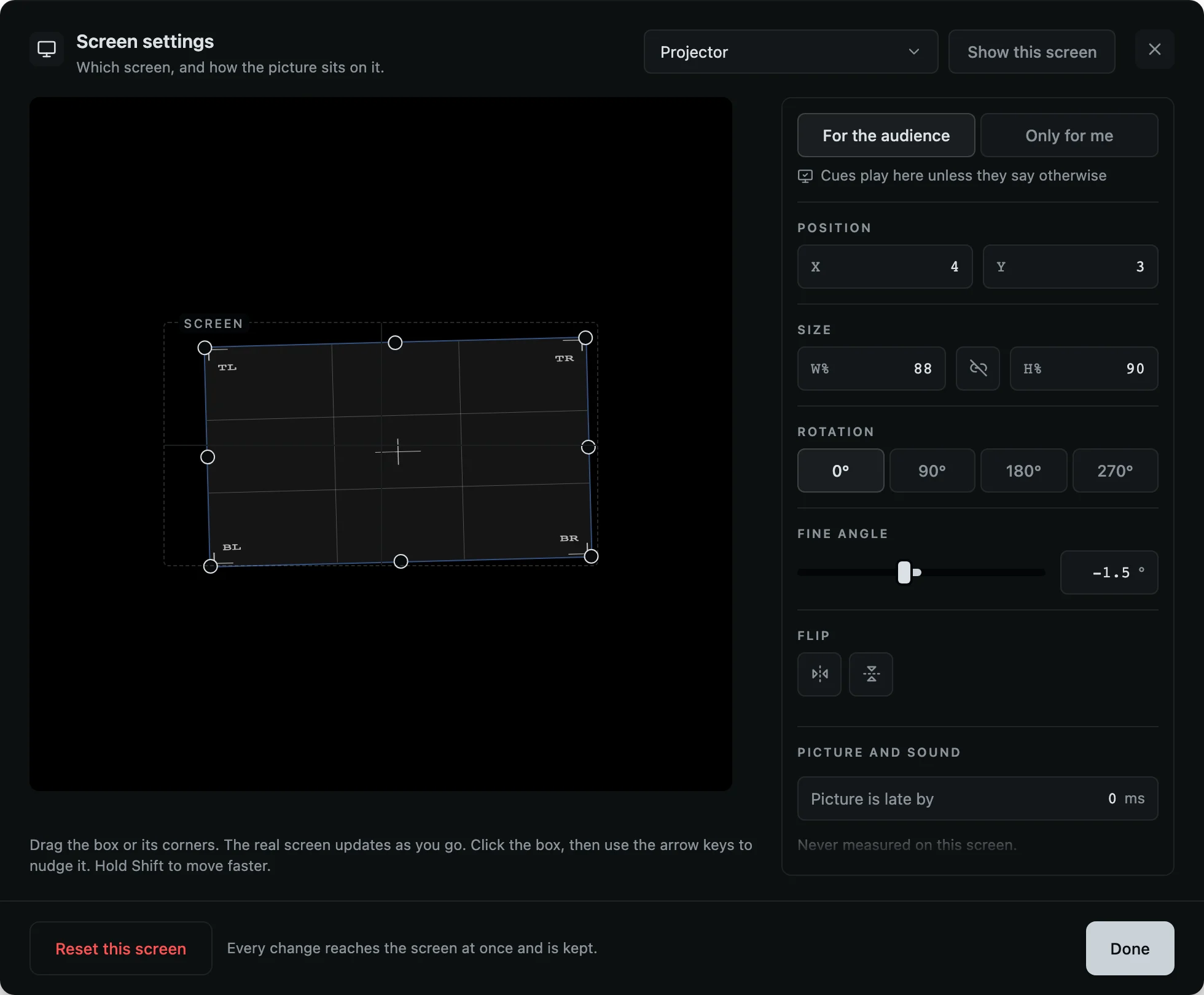Click the top-left corner handle of the box

pos(205,348)
